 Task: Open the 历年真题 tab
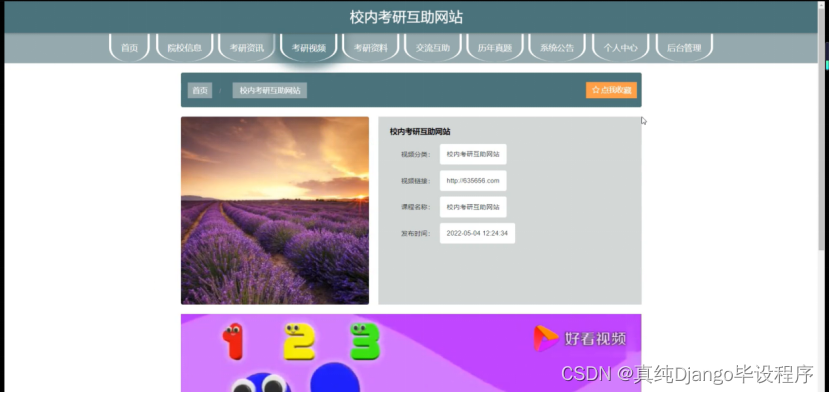pos(495,48)
